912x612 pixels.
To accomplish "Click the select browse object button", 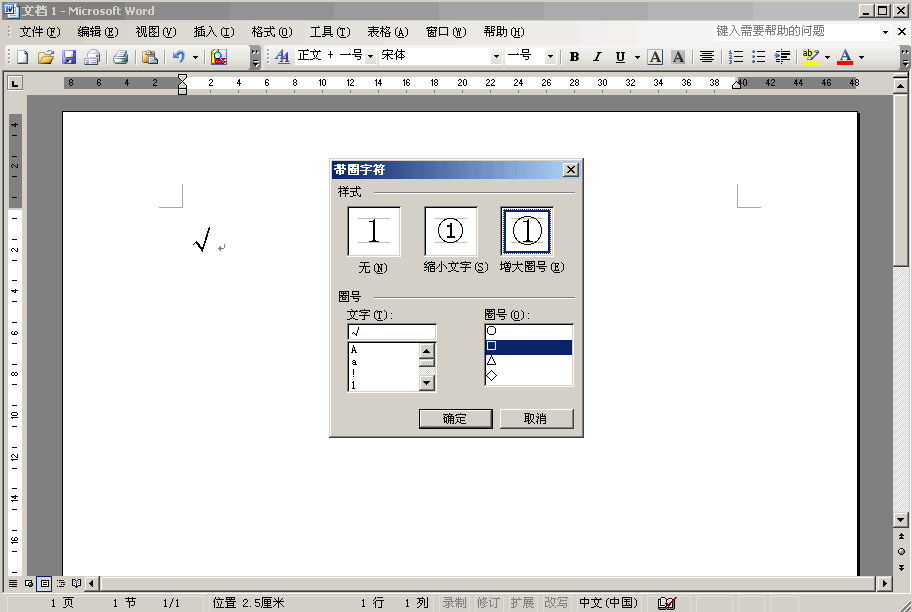I will (901, 551).
